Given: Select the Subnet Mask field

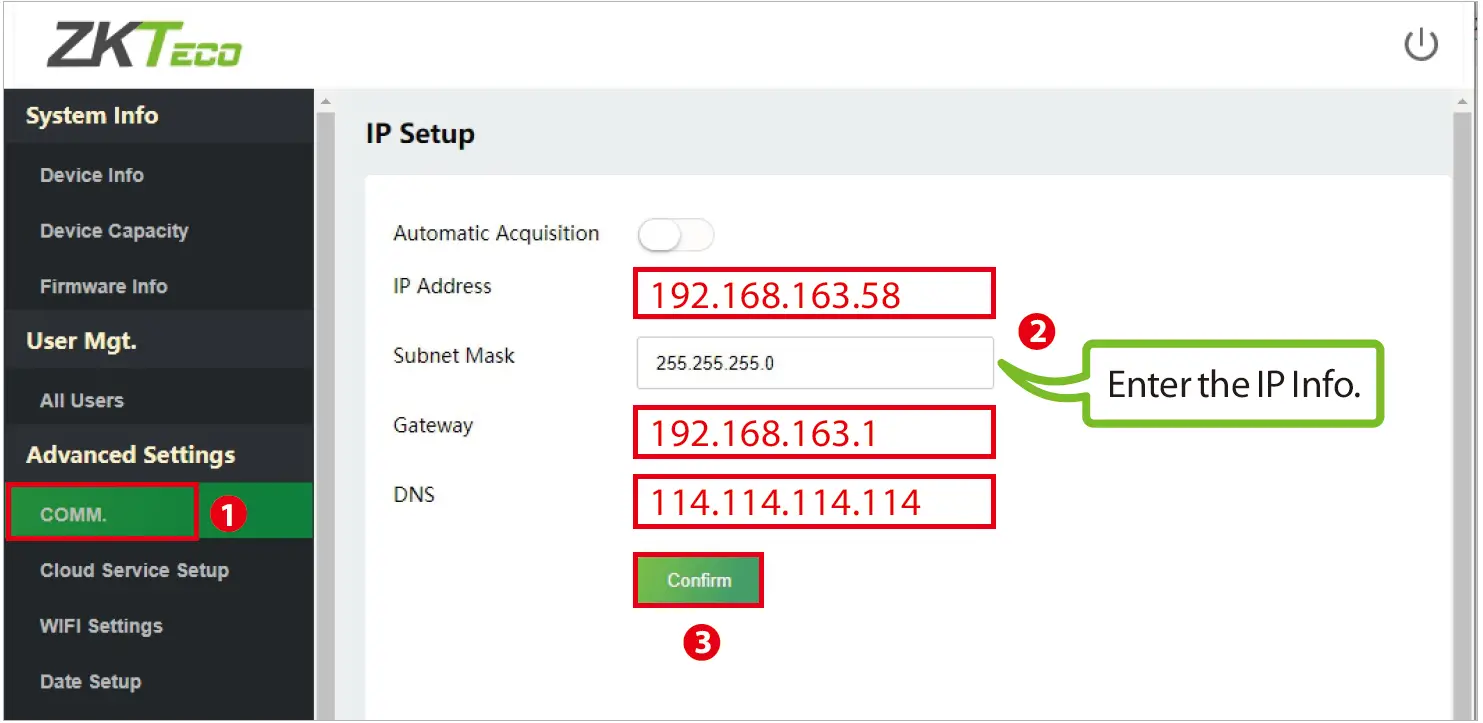Looking at the screenshot, I should pos(814,363).
